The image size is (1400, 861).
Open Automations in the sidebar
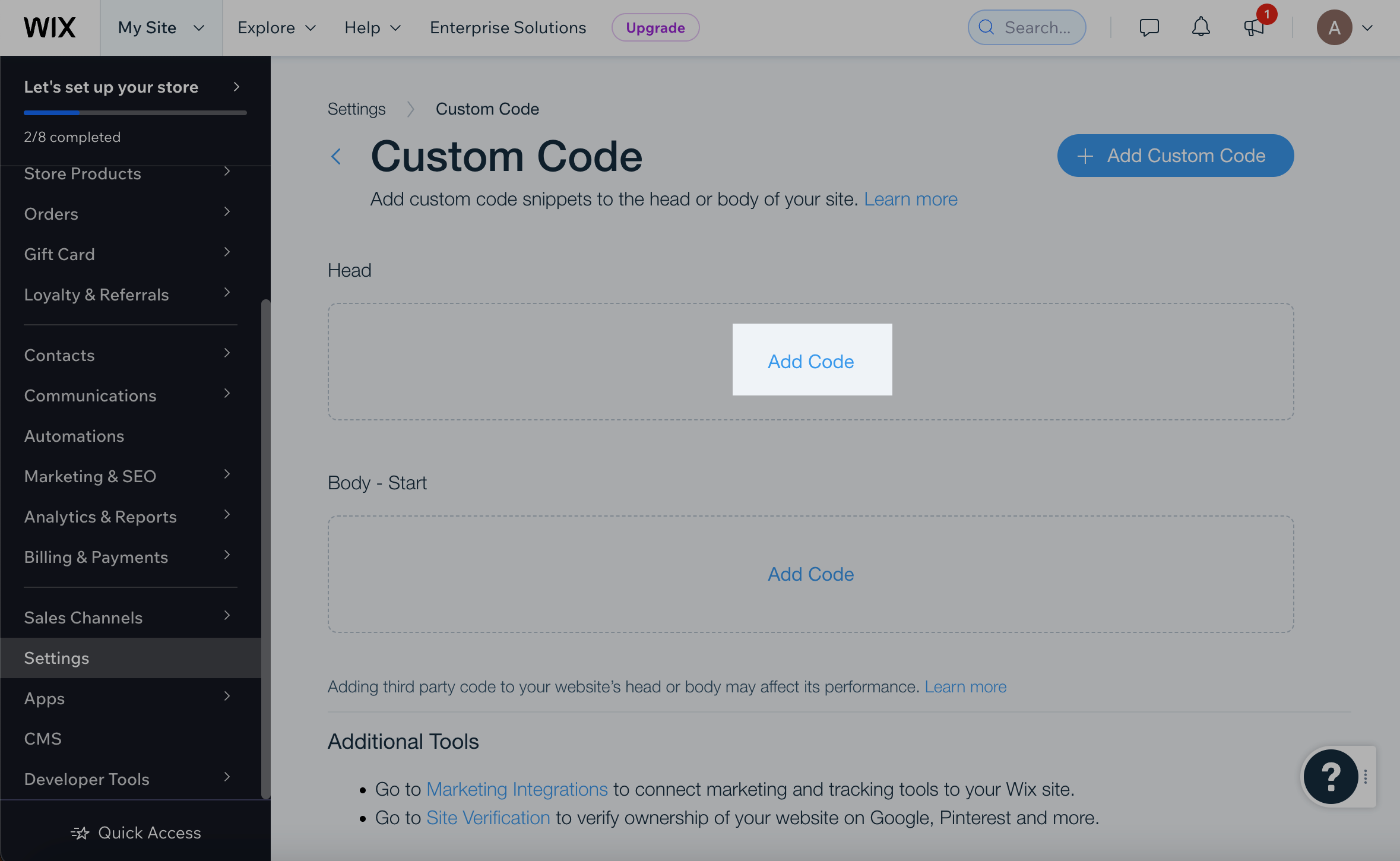74,436
